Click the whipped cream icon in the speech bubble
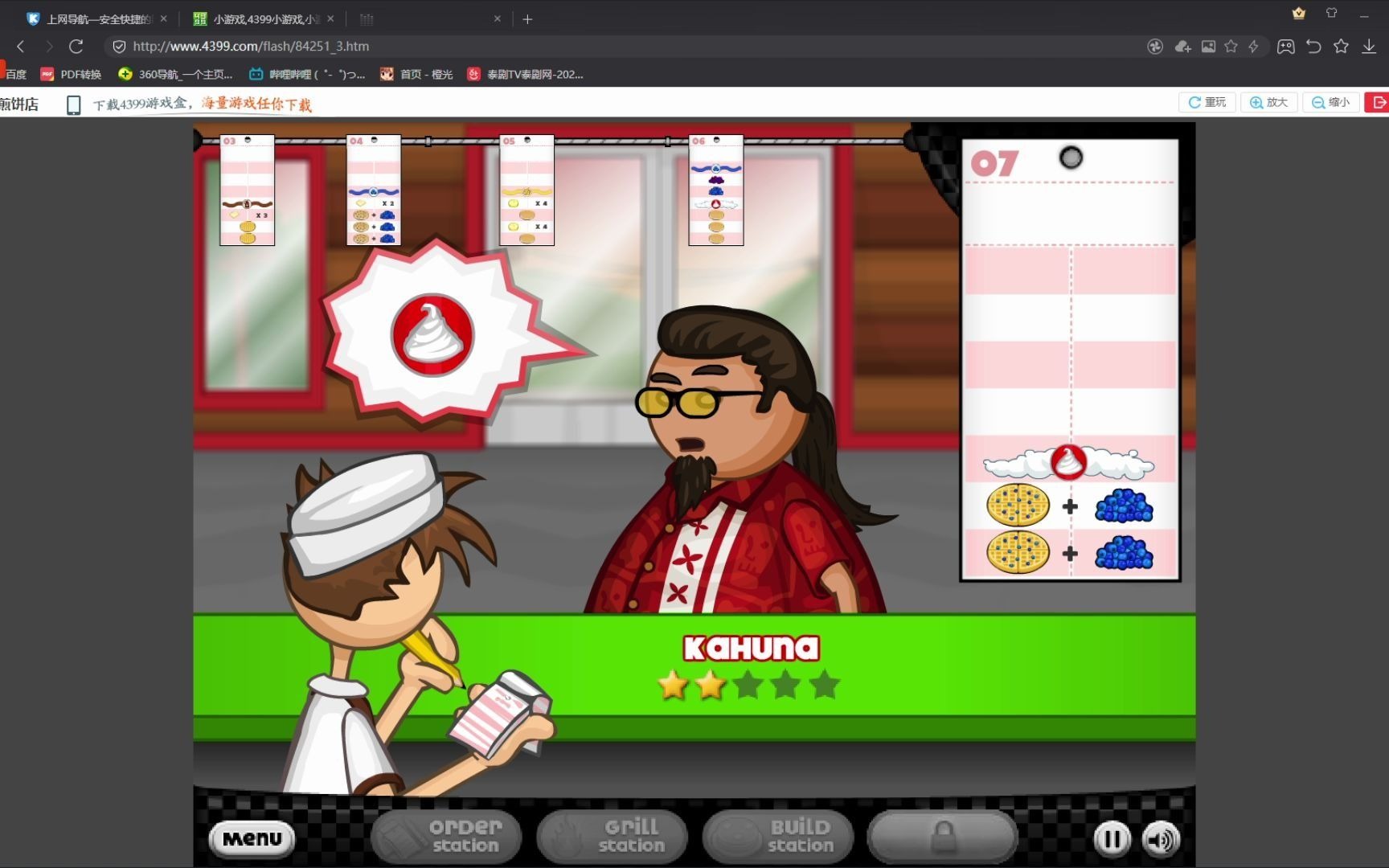This screenshot has width=1389, height=868. click(x=432, y=334)
